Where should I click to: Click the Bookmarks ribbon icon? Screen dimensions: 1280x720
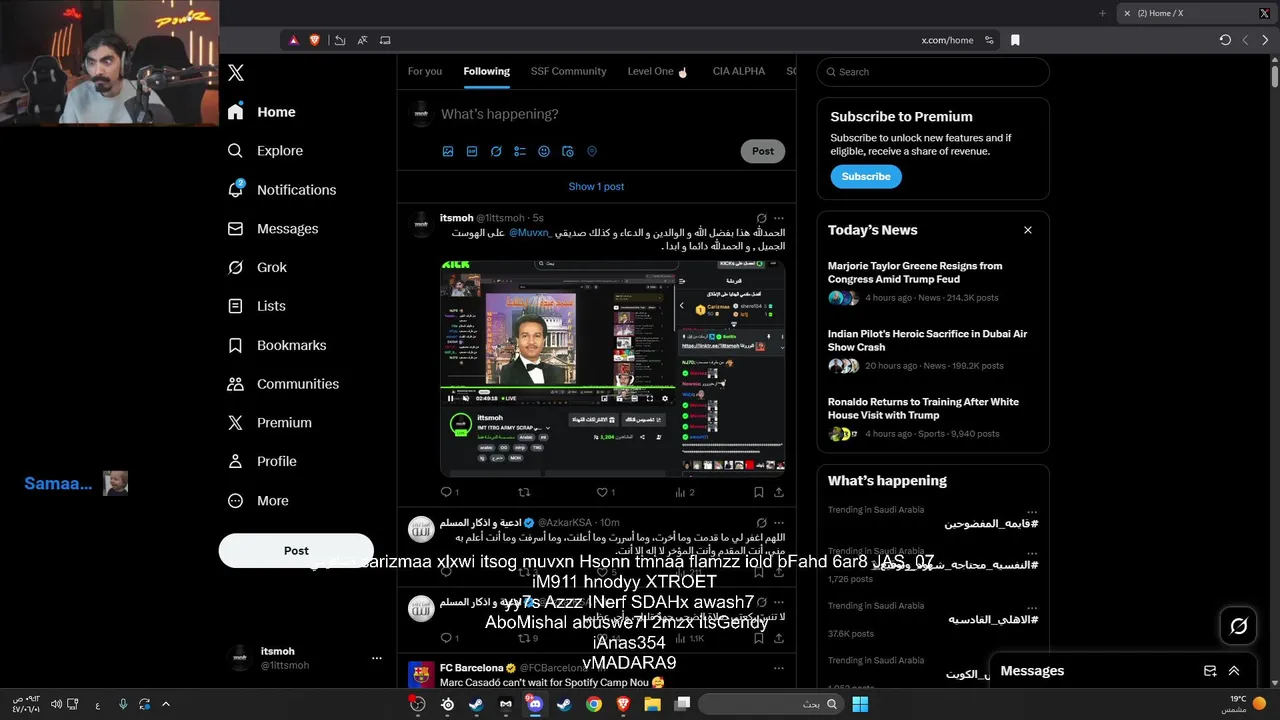pos(235,345)
